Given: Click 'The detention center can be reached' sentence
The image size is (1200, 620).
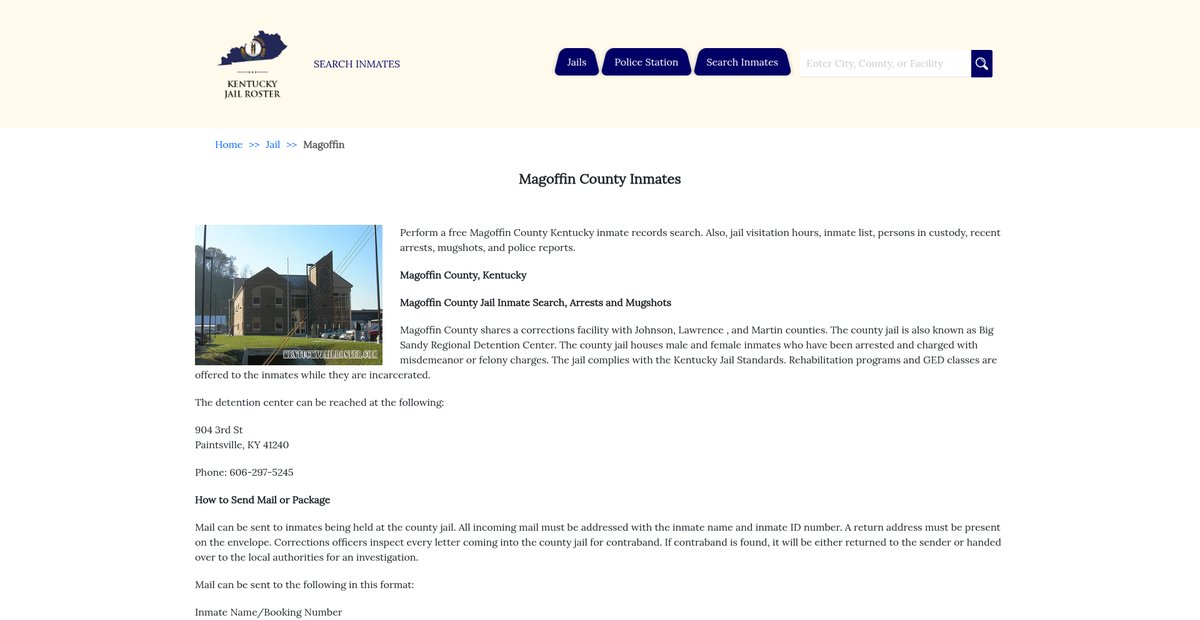Looking at the screenshot, I should point(319,403).
